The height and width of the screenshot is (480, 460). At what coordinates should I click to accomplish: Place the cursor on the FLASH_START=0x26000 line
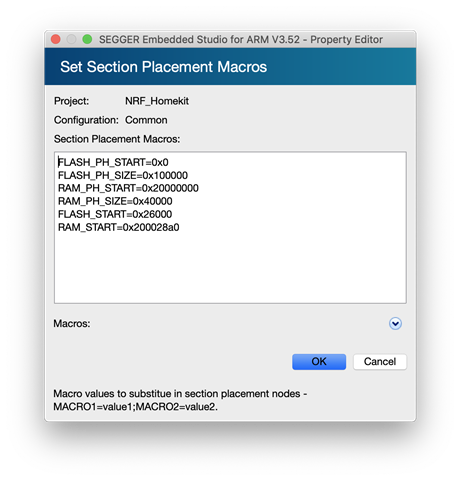click(x=115, y=214)
